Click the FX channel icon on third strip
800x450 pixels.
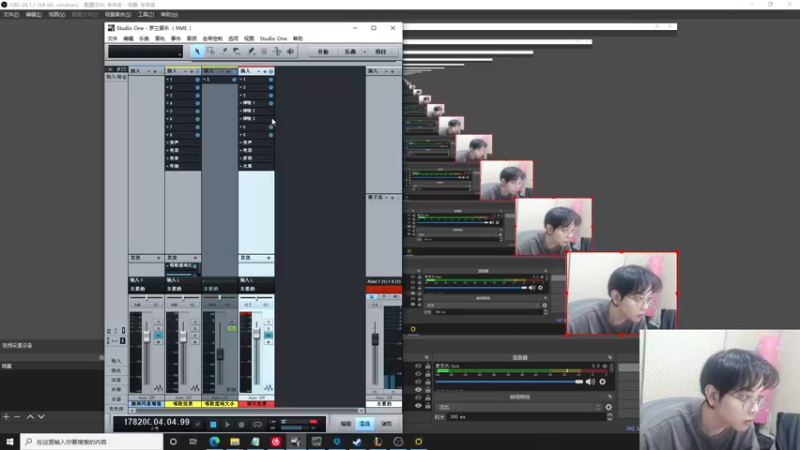231,389
